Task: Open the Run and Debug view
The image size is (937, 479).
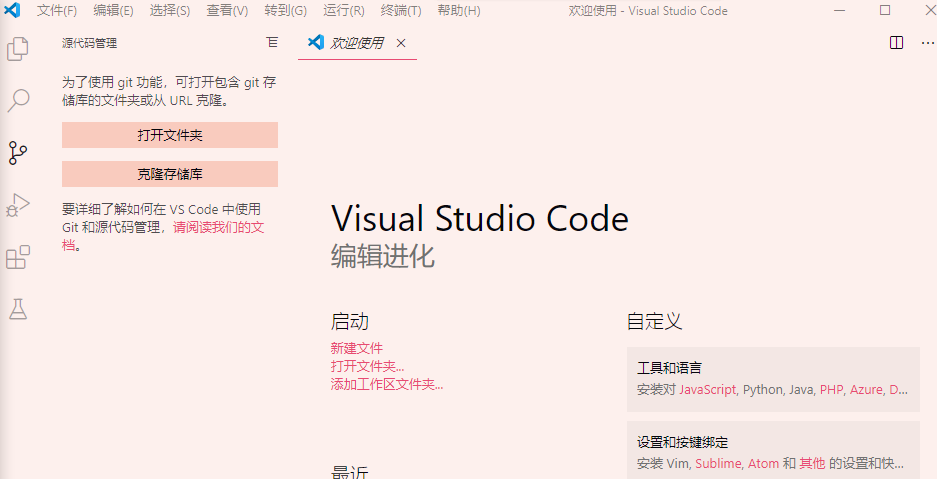Action: point(18,204)
